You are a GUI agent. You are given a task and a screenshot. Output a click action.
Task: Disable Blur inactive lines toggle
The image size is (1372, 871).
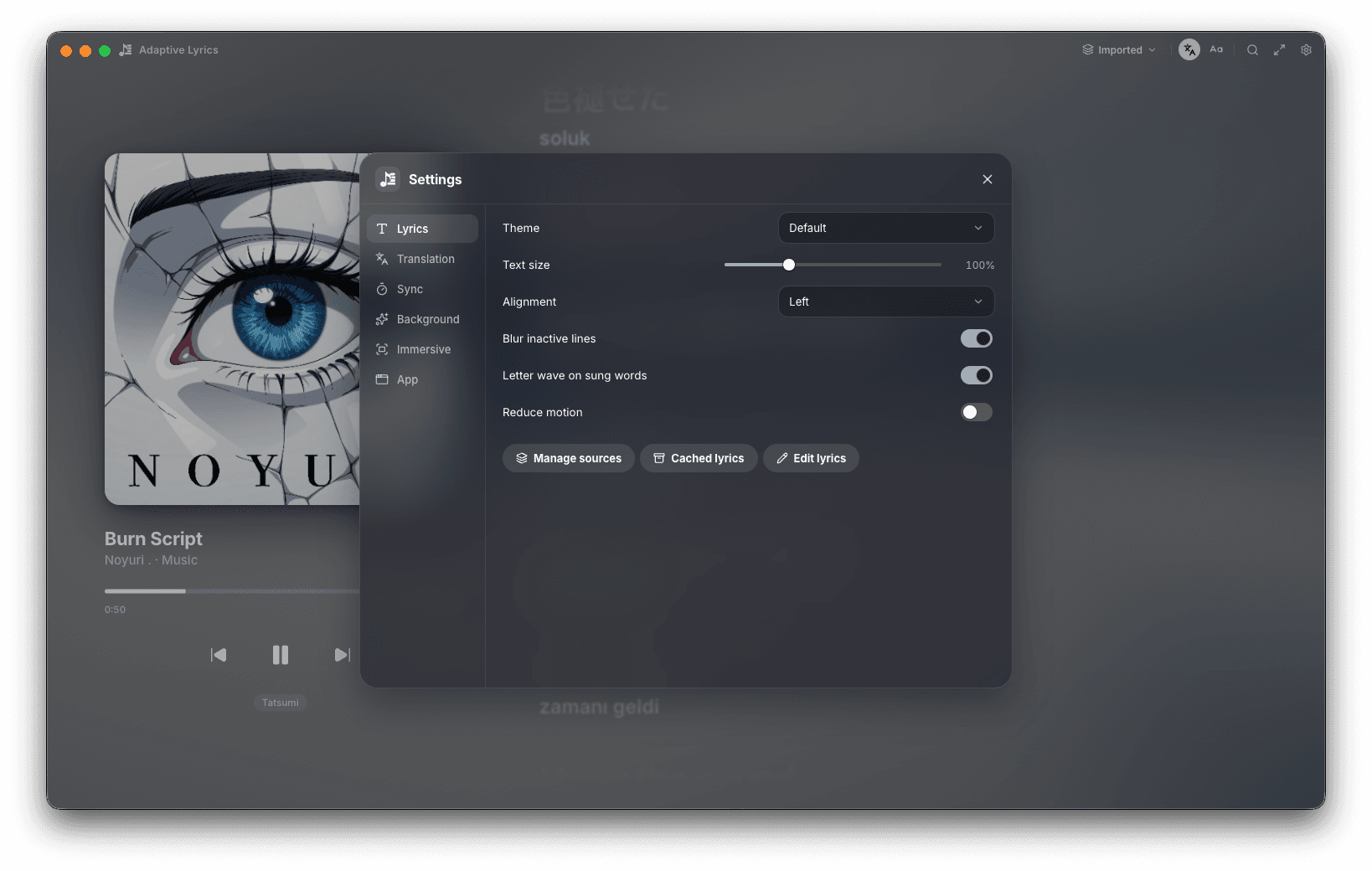coord(977,338)
